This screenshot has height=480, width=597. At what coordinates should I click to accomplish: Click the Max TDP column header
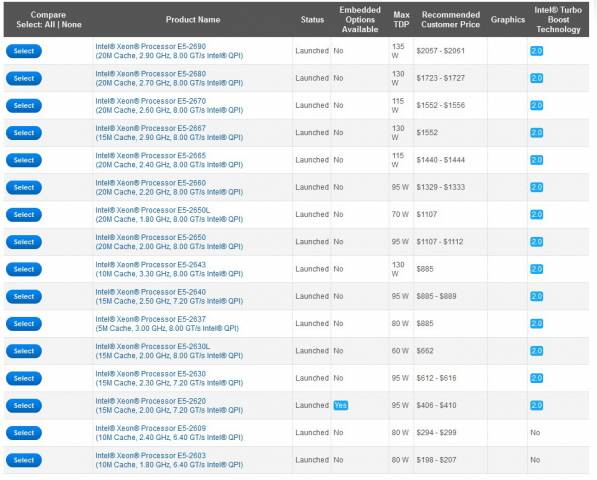[401, 19]
